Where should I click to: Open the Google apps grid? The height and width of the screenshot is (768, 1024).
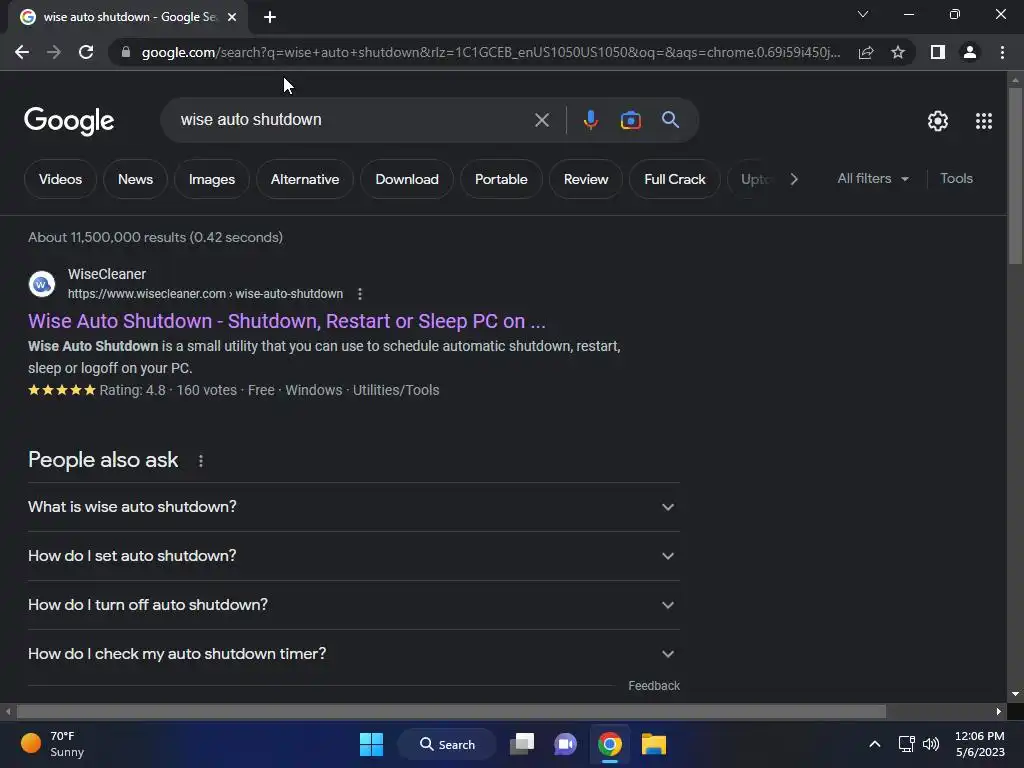pyautogui.click(x=984, y=121)
